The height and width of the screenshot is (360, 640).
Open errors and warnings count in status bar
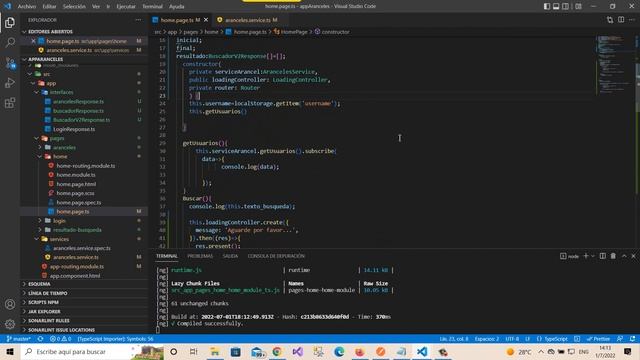[x=60, y=339]
